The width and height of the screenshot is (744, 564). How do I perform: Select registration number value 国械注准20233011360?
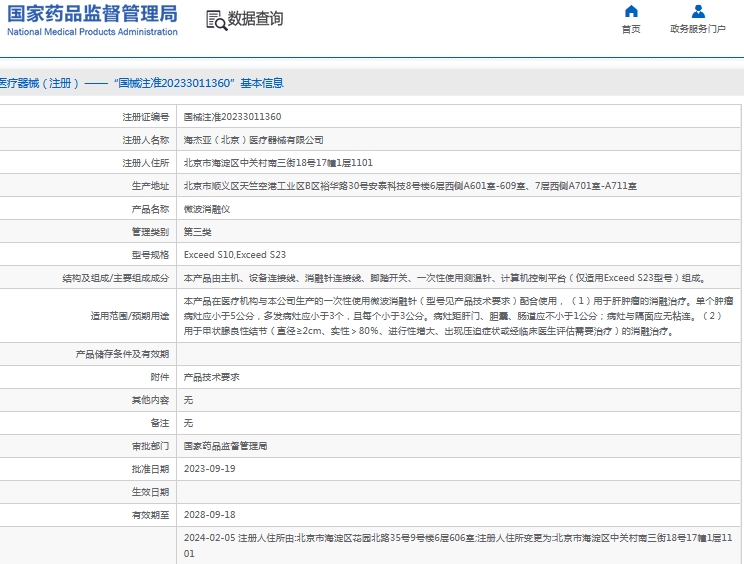click(x=232, y=117)
